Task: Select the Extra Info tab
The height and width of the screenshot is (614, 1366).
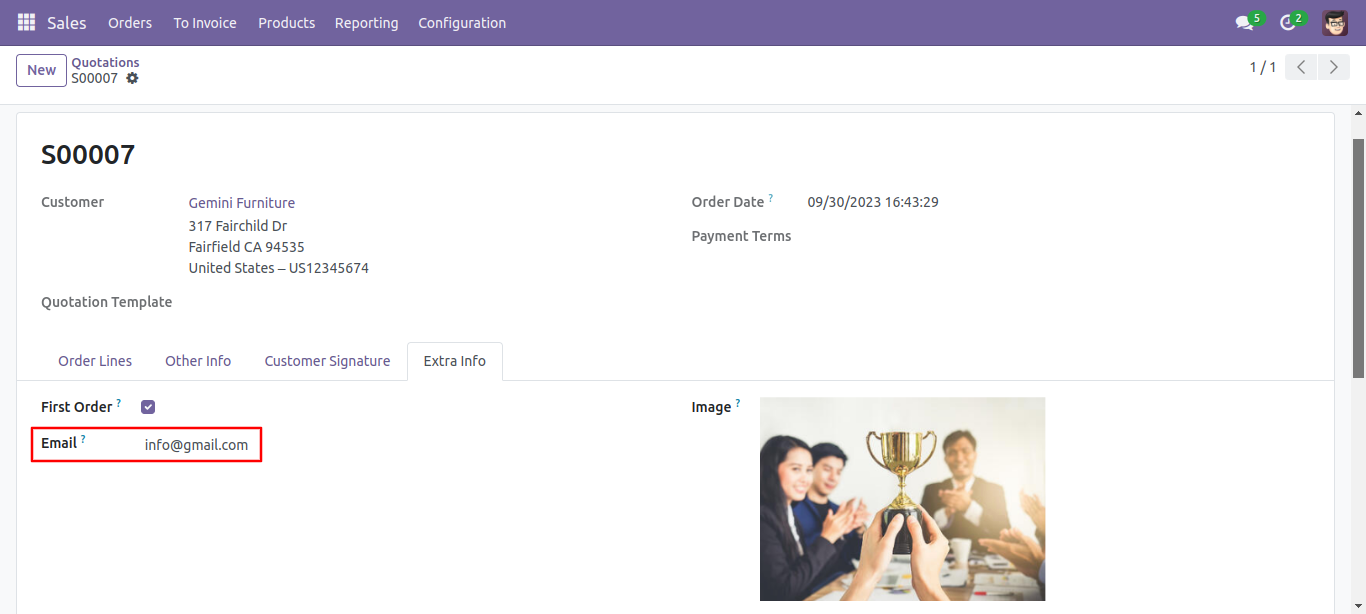Action: coord(455,361)
